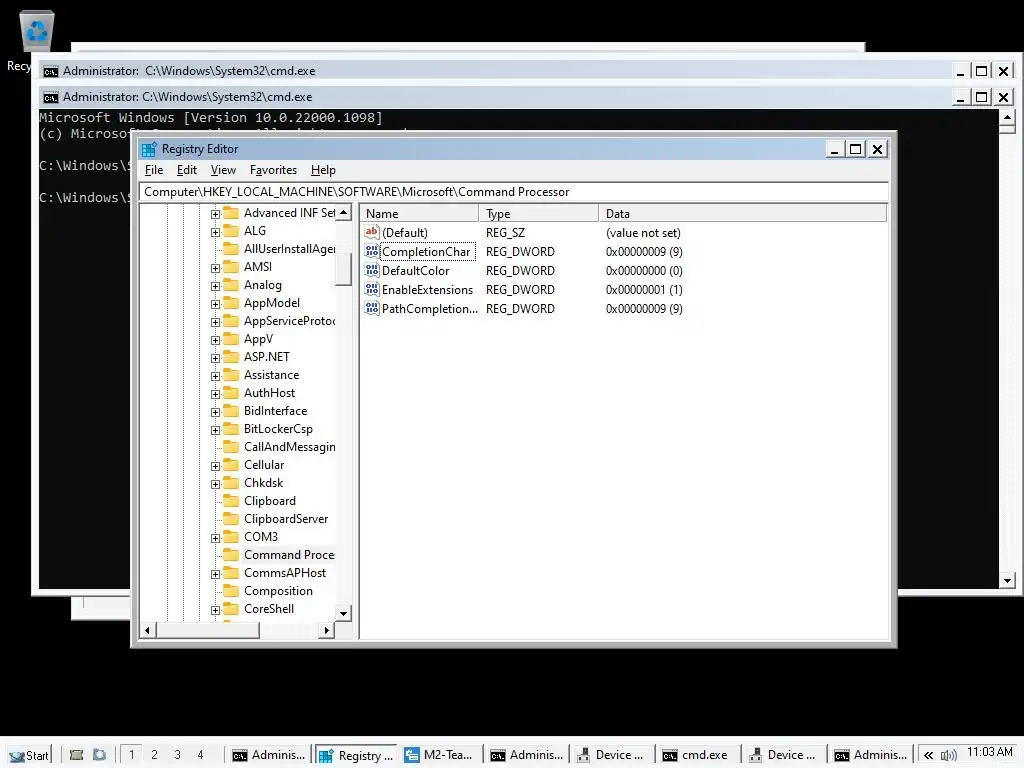Click the first quick launch icon beside Start
This screenshot has width=1024, height=768.
[76, 755]
